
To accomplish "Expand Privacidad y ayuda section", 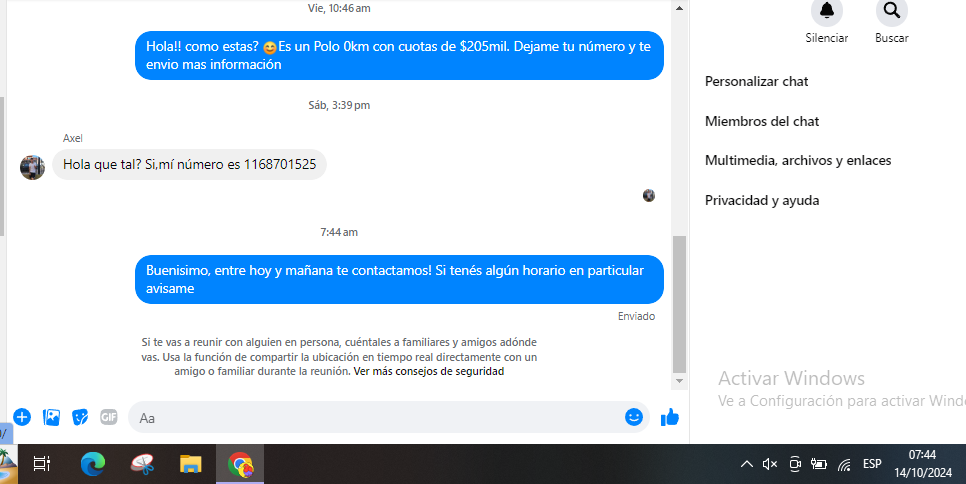I will point(762,200).
